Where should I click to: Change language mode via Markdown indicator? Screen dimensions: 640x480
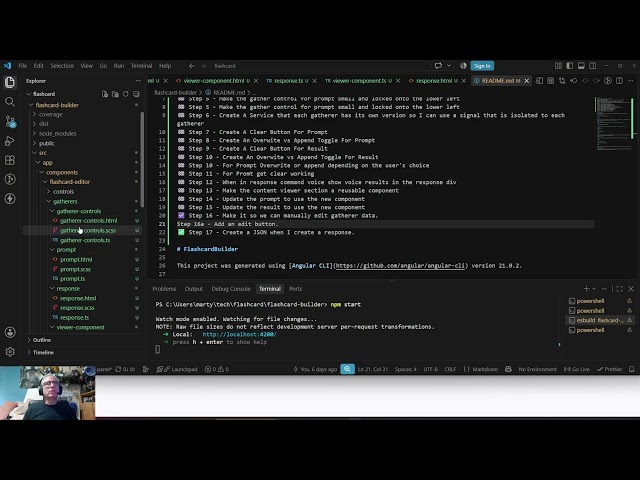(485, 369)
